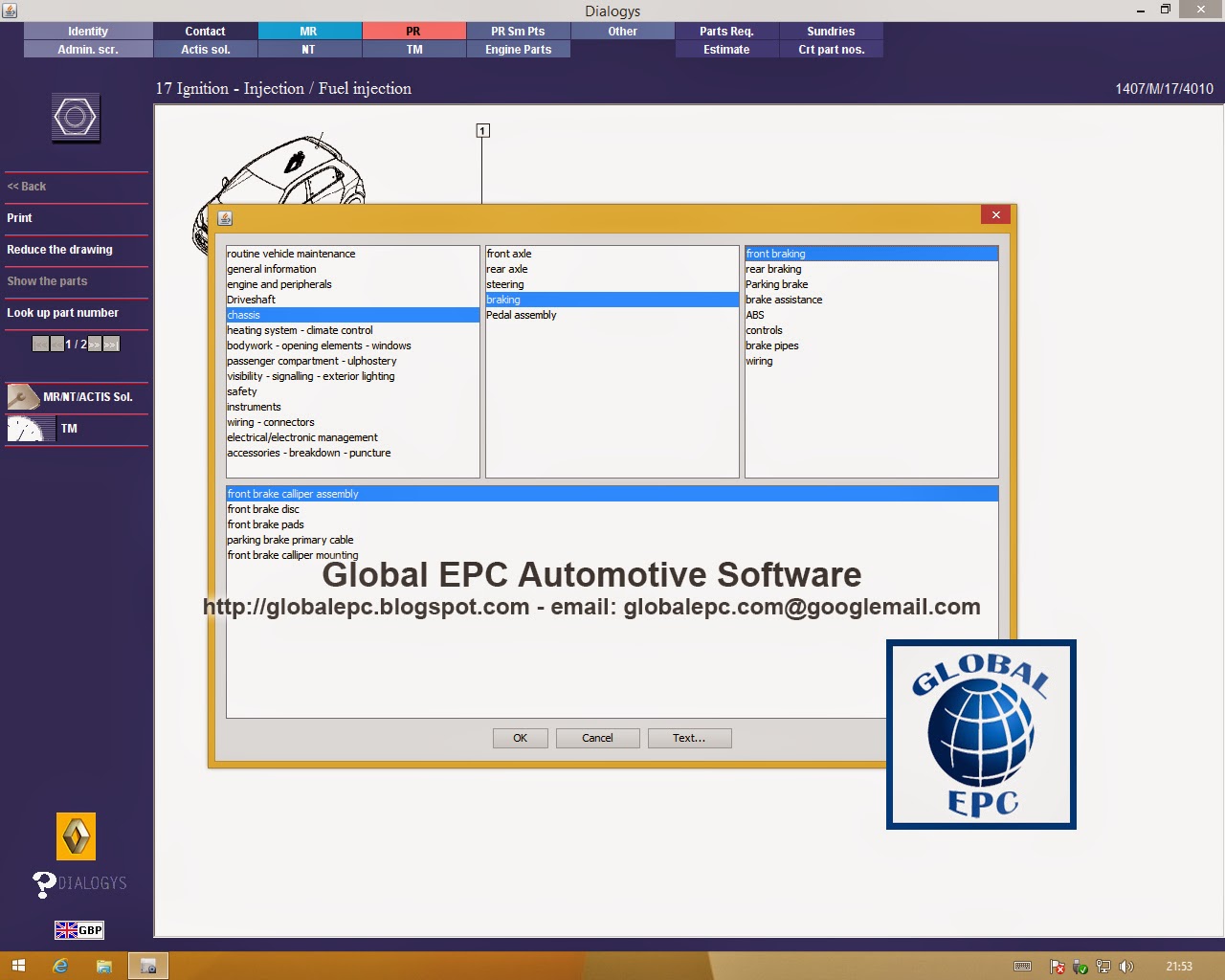Open the Parts Req. tab
The height and width of the screenshot is (980, 1225).
(x=726, y=32)
